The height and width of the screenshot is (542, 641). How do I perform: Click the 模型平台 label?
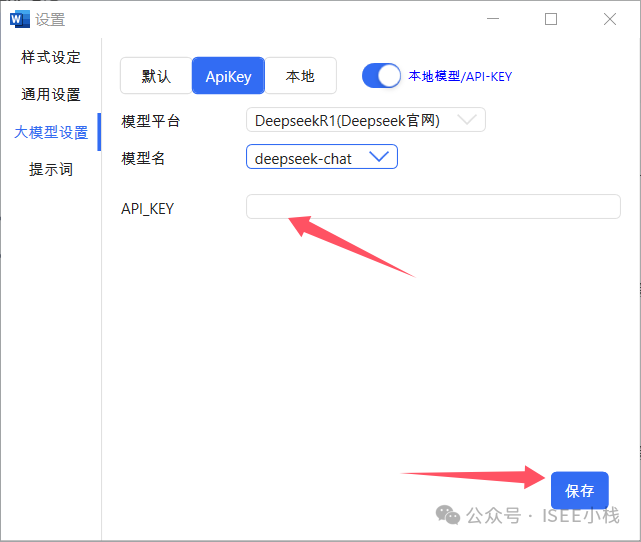point(151,121)
